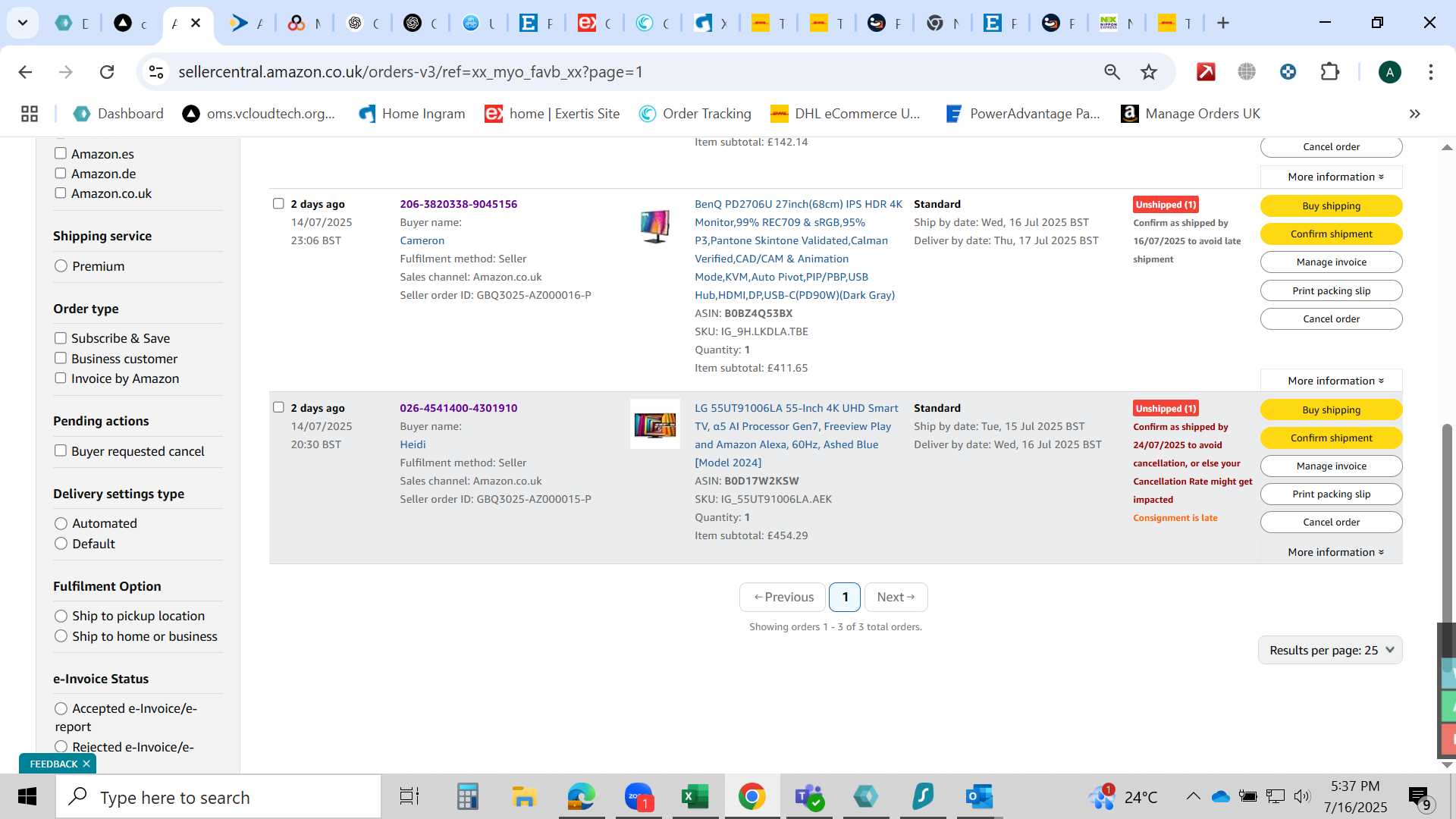The height and width of the screenshot is (819, 1456).
Task: Click Buy shipping for BenQ order
Action: pyautogui.click(x=1331, y=206)
